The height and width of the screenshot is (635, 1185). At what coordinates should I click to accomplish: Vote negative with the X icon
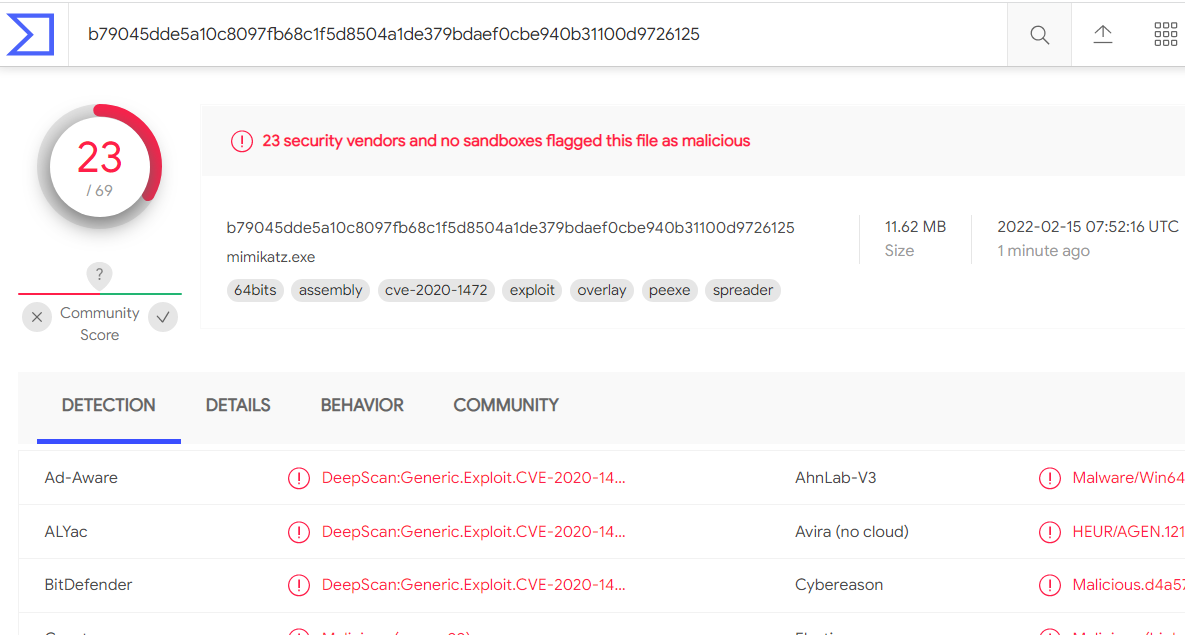[37, 318]
